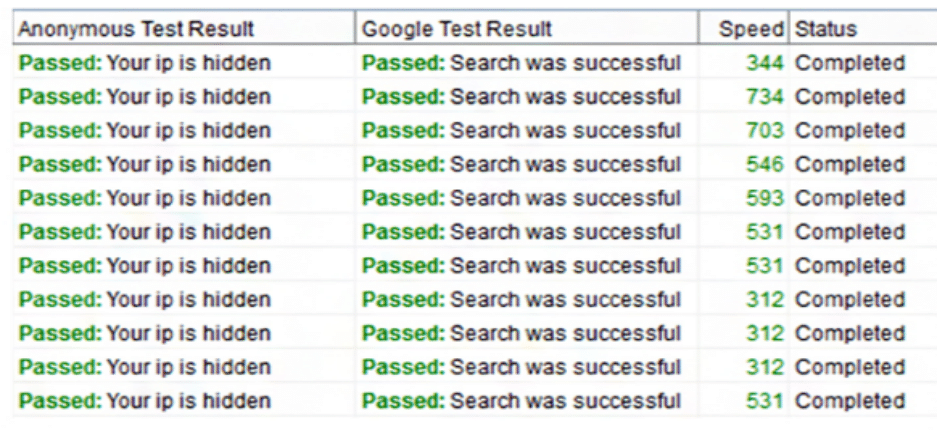Viewport: 938px width, 432px height.
Task: Click Completed status in the 593 speed row
Action: coord(850,199)
